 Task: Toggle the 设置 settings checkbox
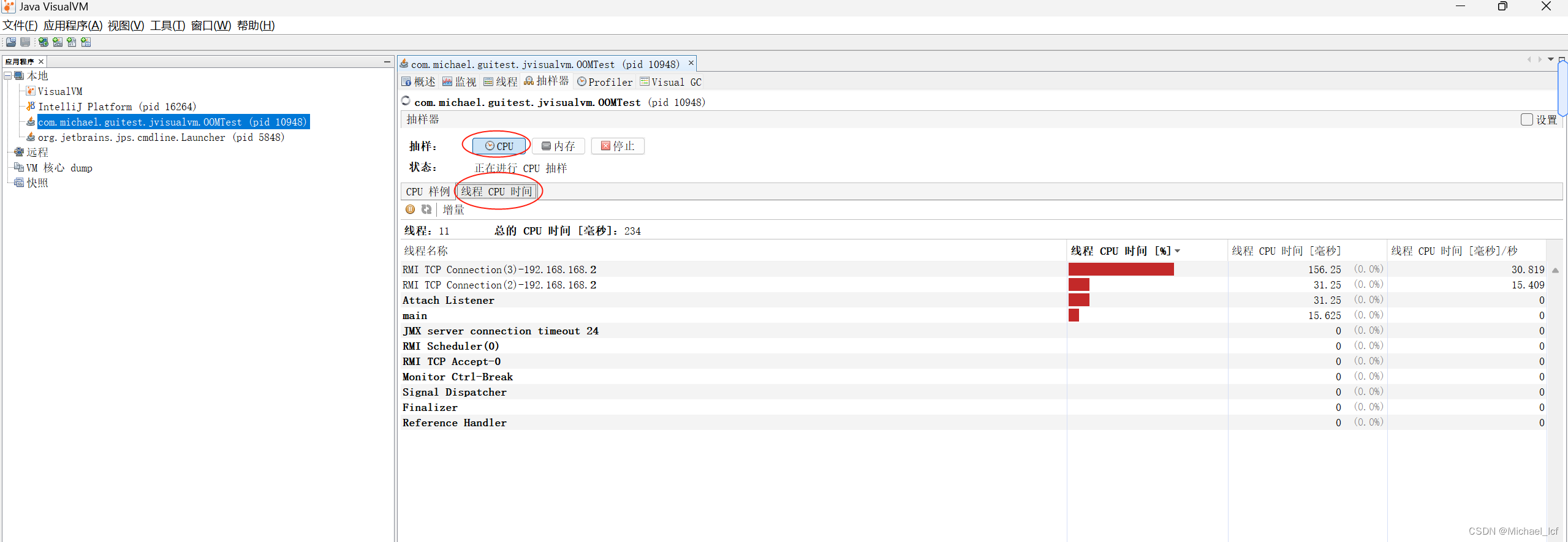point(1527,119)
